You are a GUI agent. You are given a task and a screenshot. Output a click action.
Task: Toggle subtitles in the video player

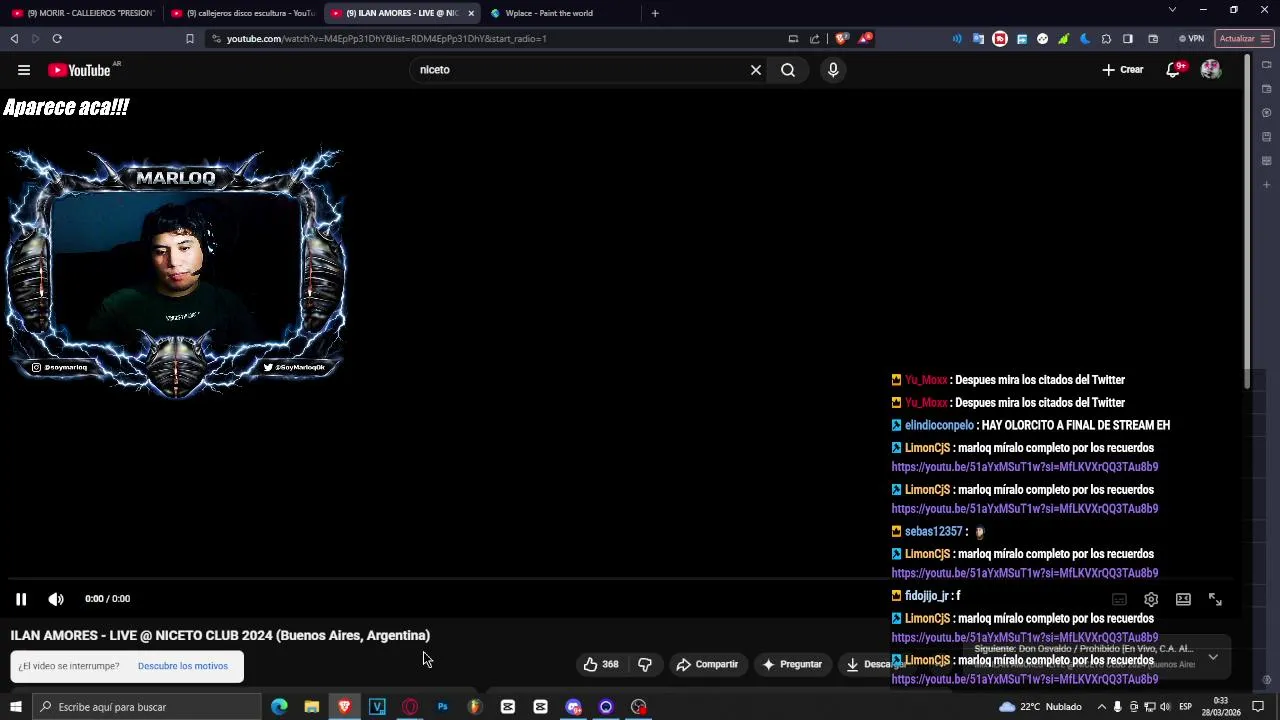point(1119,599)
